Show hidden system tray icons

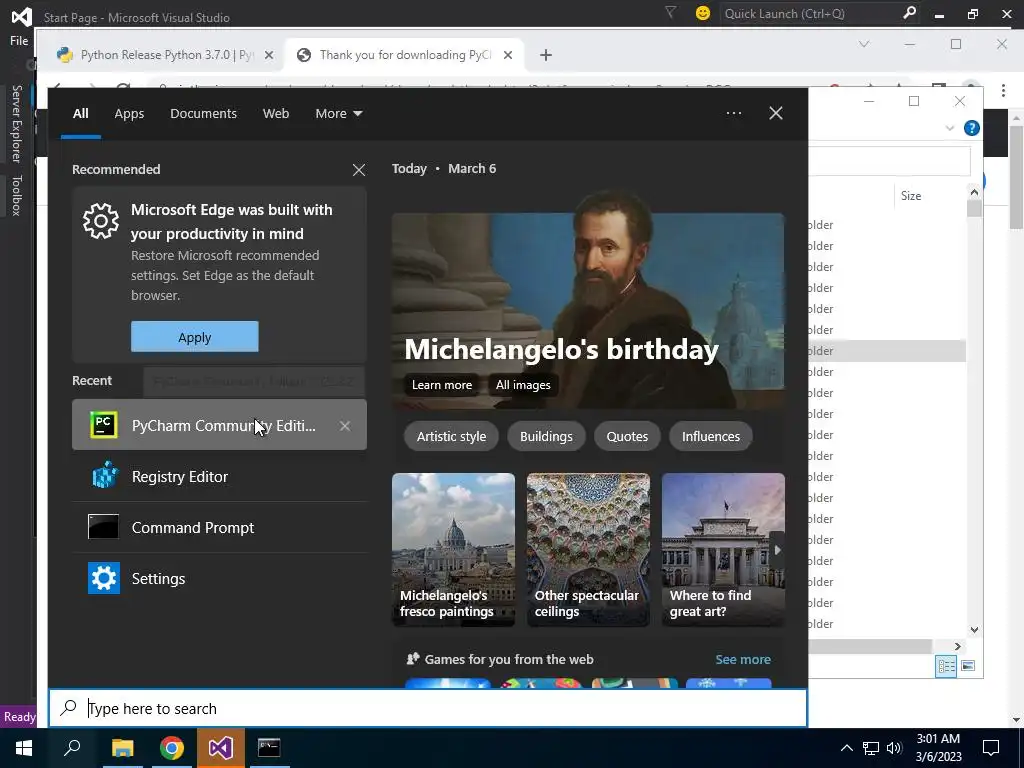click(846, 748)
